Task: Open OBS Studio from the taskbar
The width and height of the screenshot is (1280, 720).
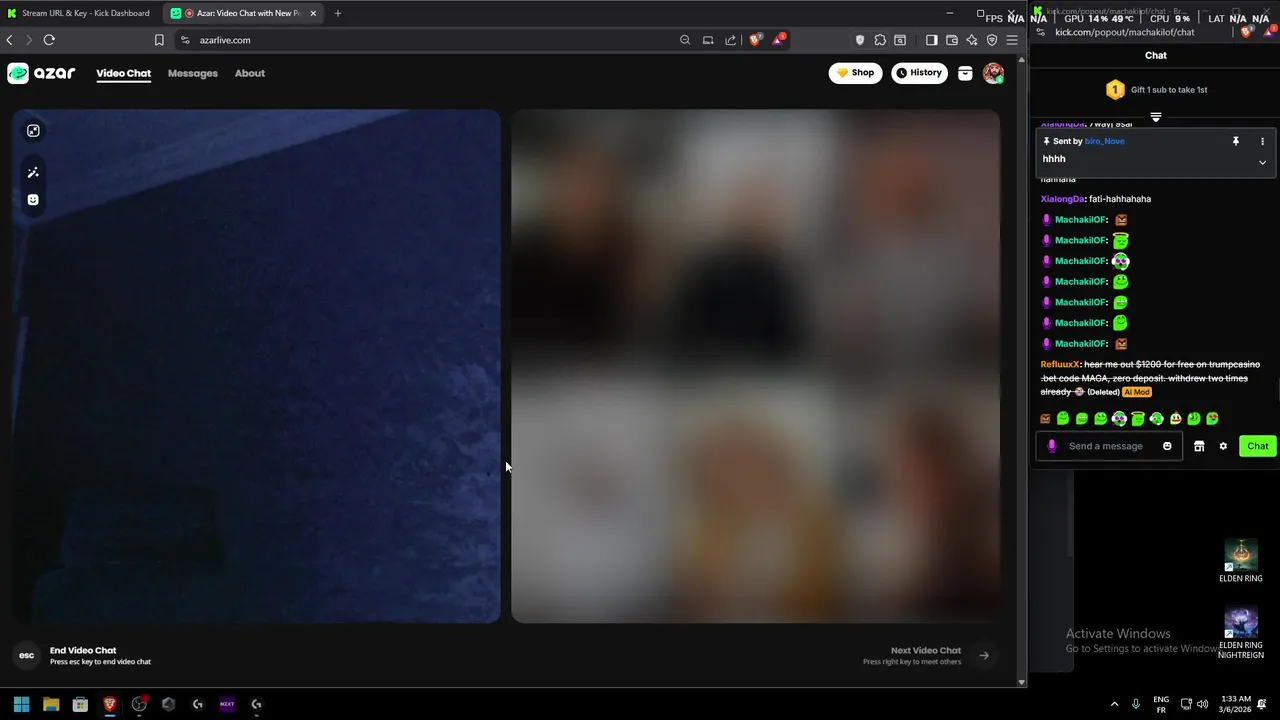Action: (x=139, y=704)
